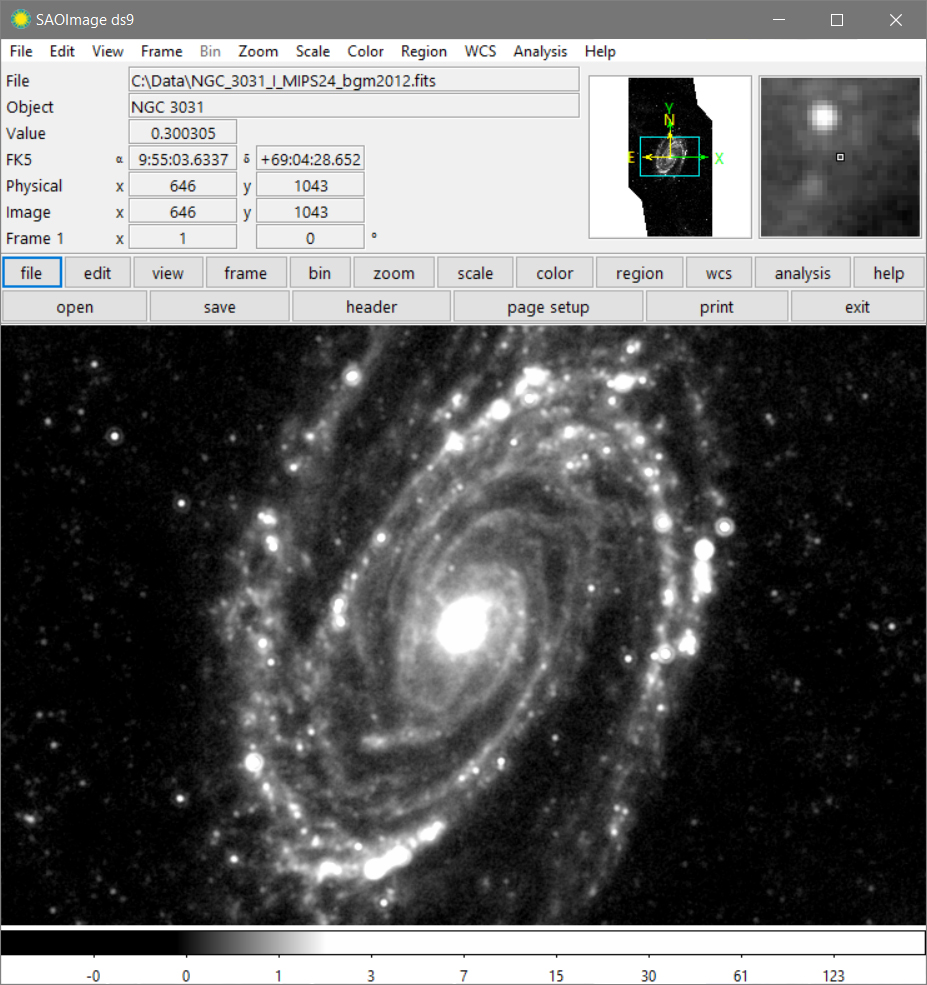The height and width of the screenshot is (985, 927).
Task: Click the grayscale colorbar gradient
Action: click(463, 943)
